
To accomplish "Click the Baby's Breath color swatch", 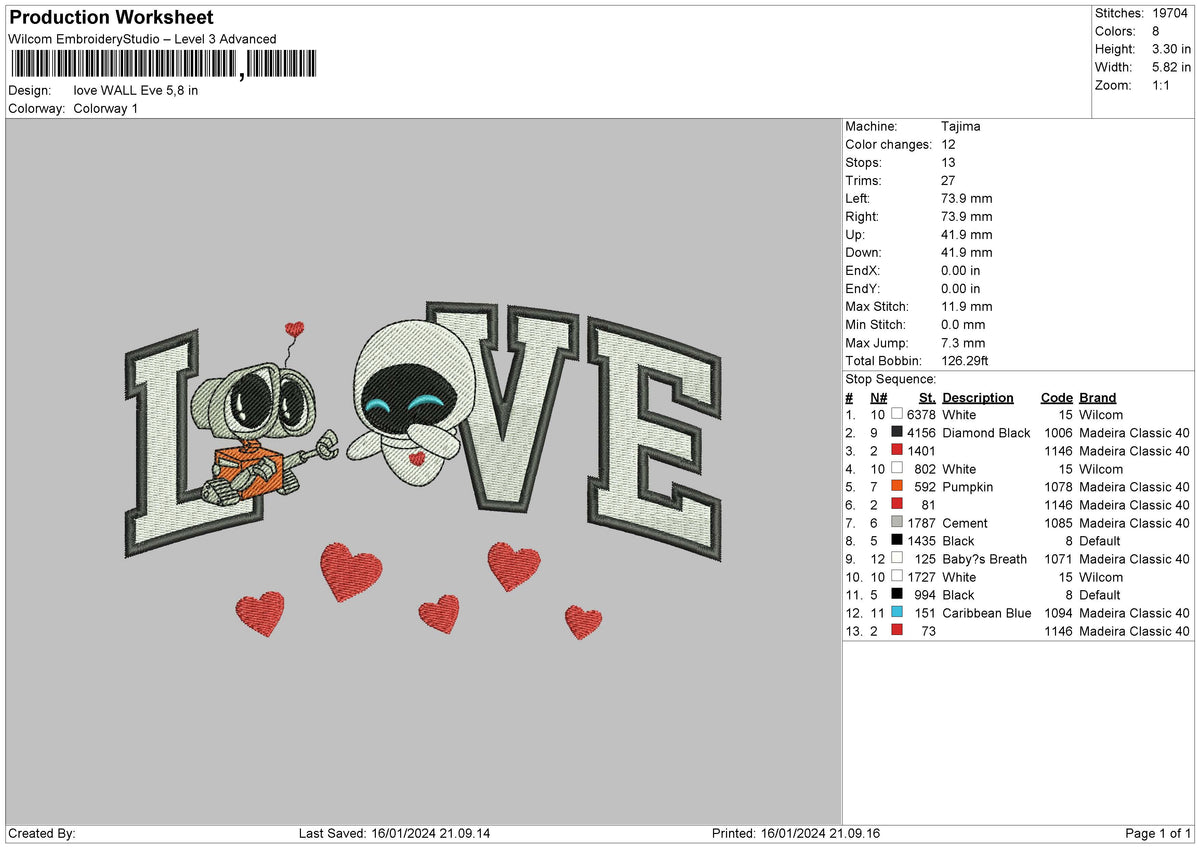I will click(x=897, y=558).
